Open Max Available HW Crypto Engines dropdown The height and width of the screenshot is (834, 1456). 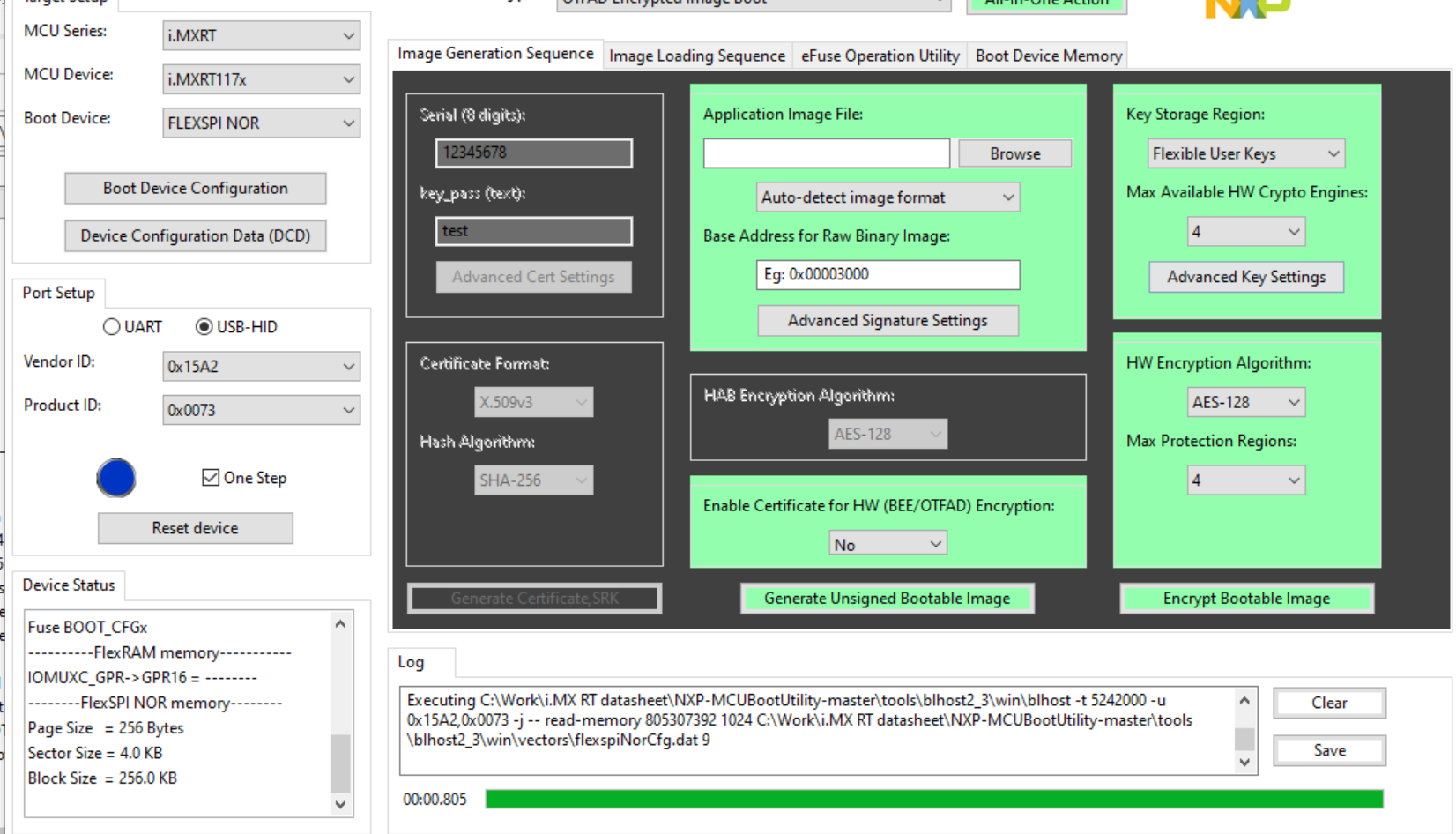pos(1245,232)
